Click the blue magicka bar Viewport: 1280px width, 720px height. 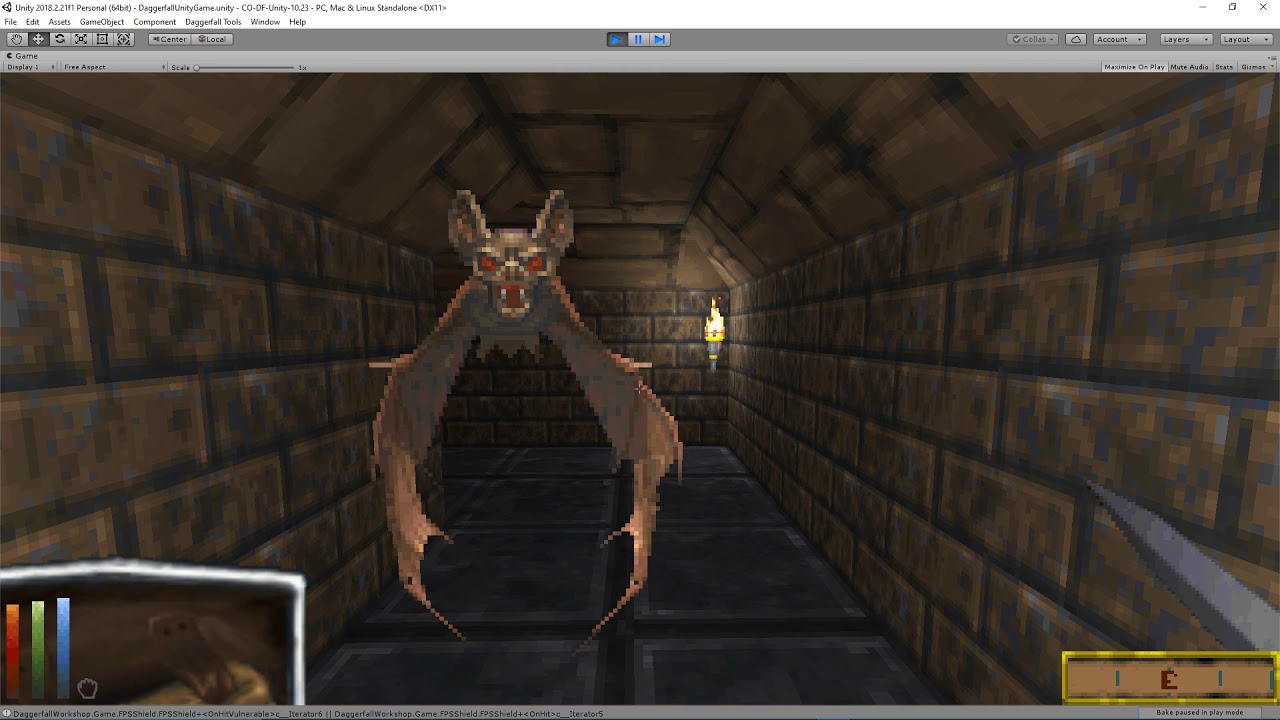[x=63, y=646]
